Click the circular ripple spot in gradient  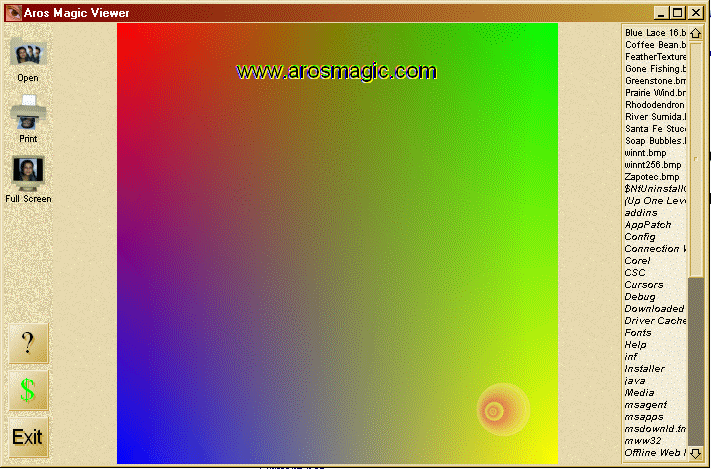coord(503,410)
